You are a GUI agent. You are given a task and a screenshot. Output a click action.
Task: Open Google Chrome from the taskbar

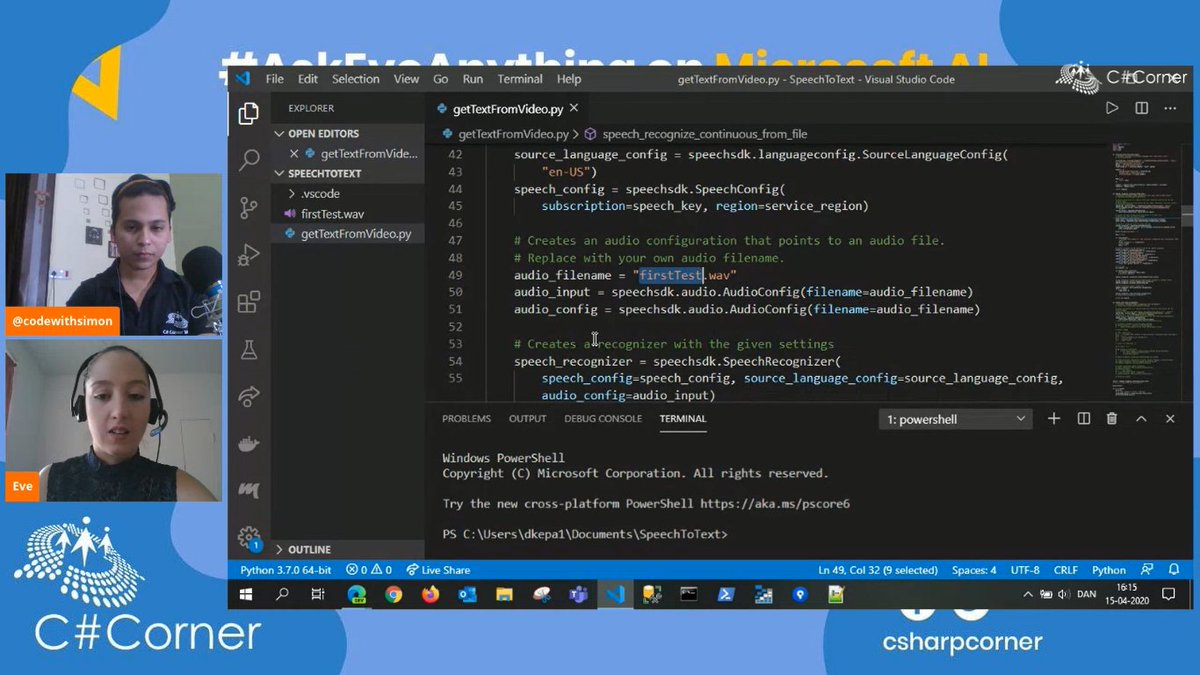pyautogui.click(x=393, y=594)
